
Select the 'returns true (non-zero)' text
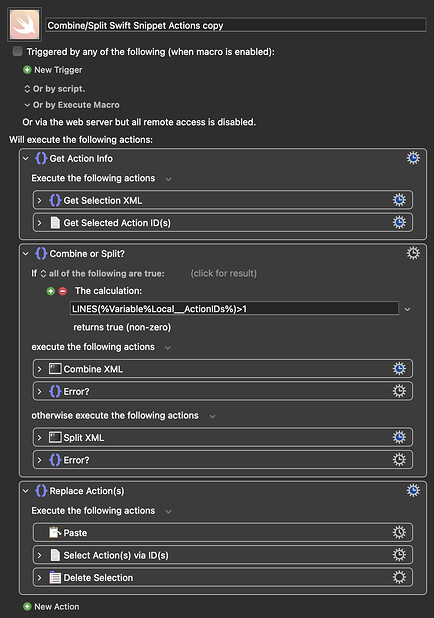tap(122, 328)
